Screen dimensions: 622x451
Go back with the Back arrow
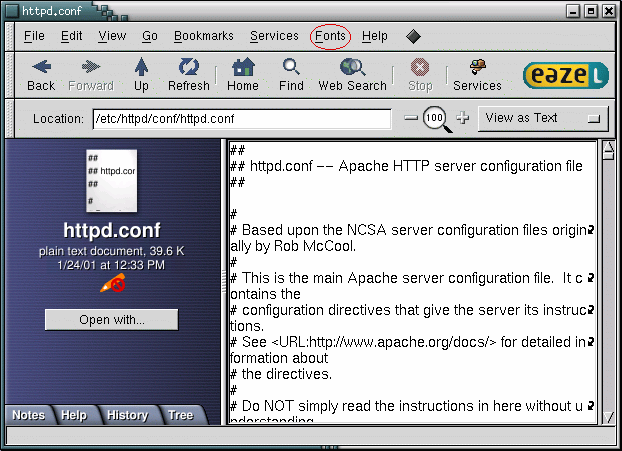tap(41, 75)
